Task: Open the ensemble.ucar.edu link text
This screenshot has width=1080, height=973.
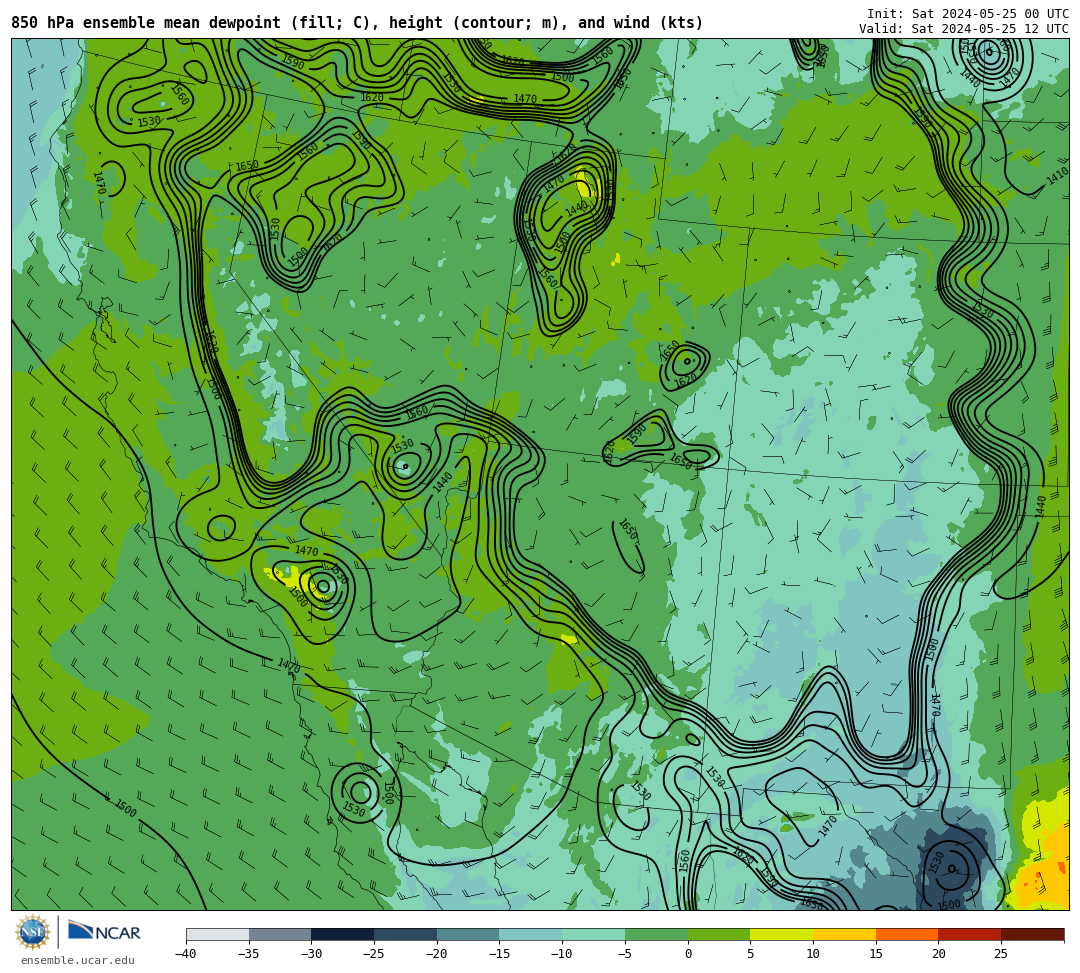Action: 78,960
